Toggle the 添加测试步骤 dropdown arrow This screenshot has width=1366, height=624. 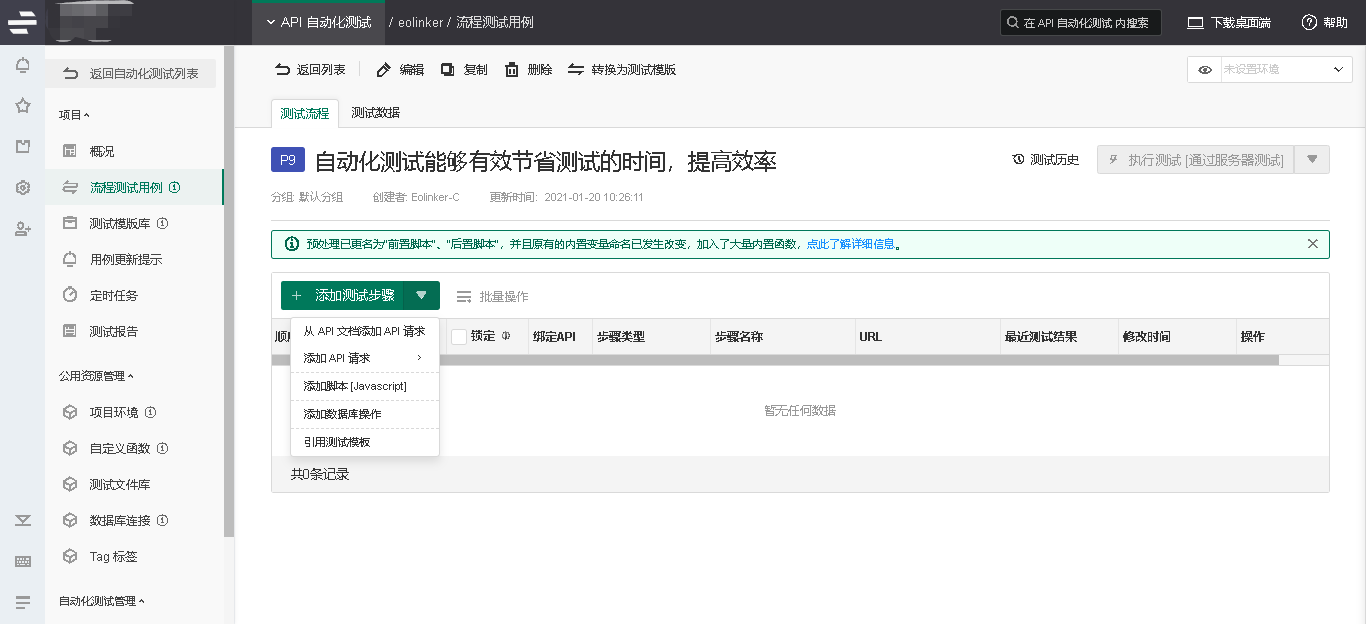coord(422,296)
